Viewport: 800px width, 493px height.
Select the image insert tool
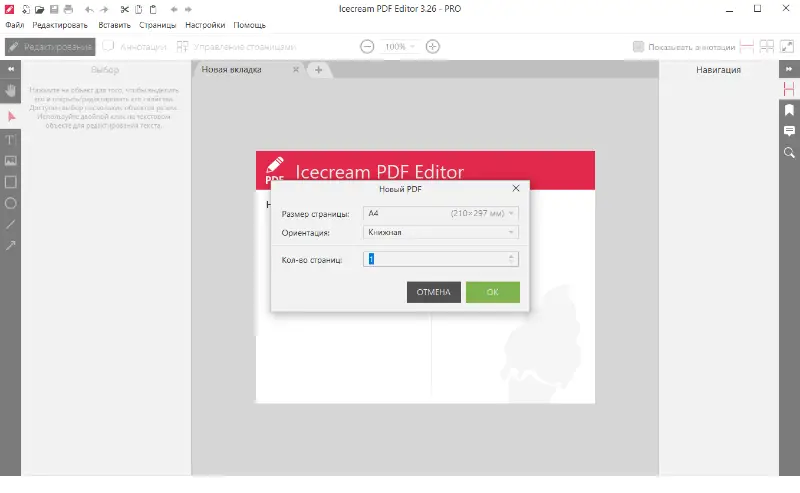pos(10,161)
